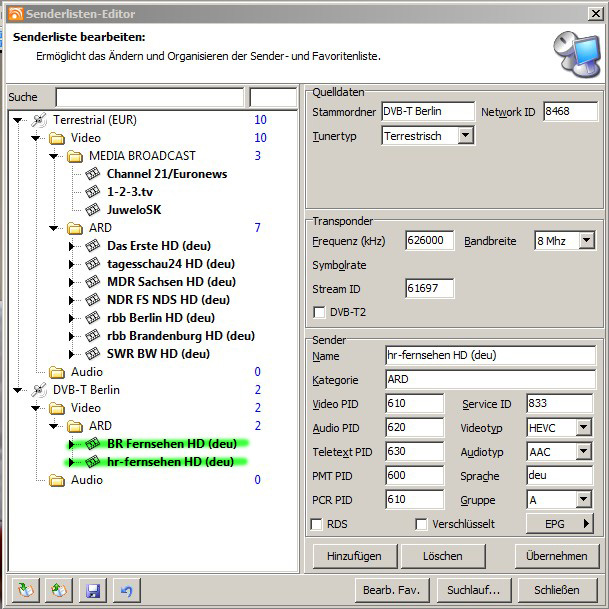
Task: Start the Suchlauf... channel scan
Action: (x=474, y=590)
